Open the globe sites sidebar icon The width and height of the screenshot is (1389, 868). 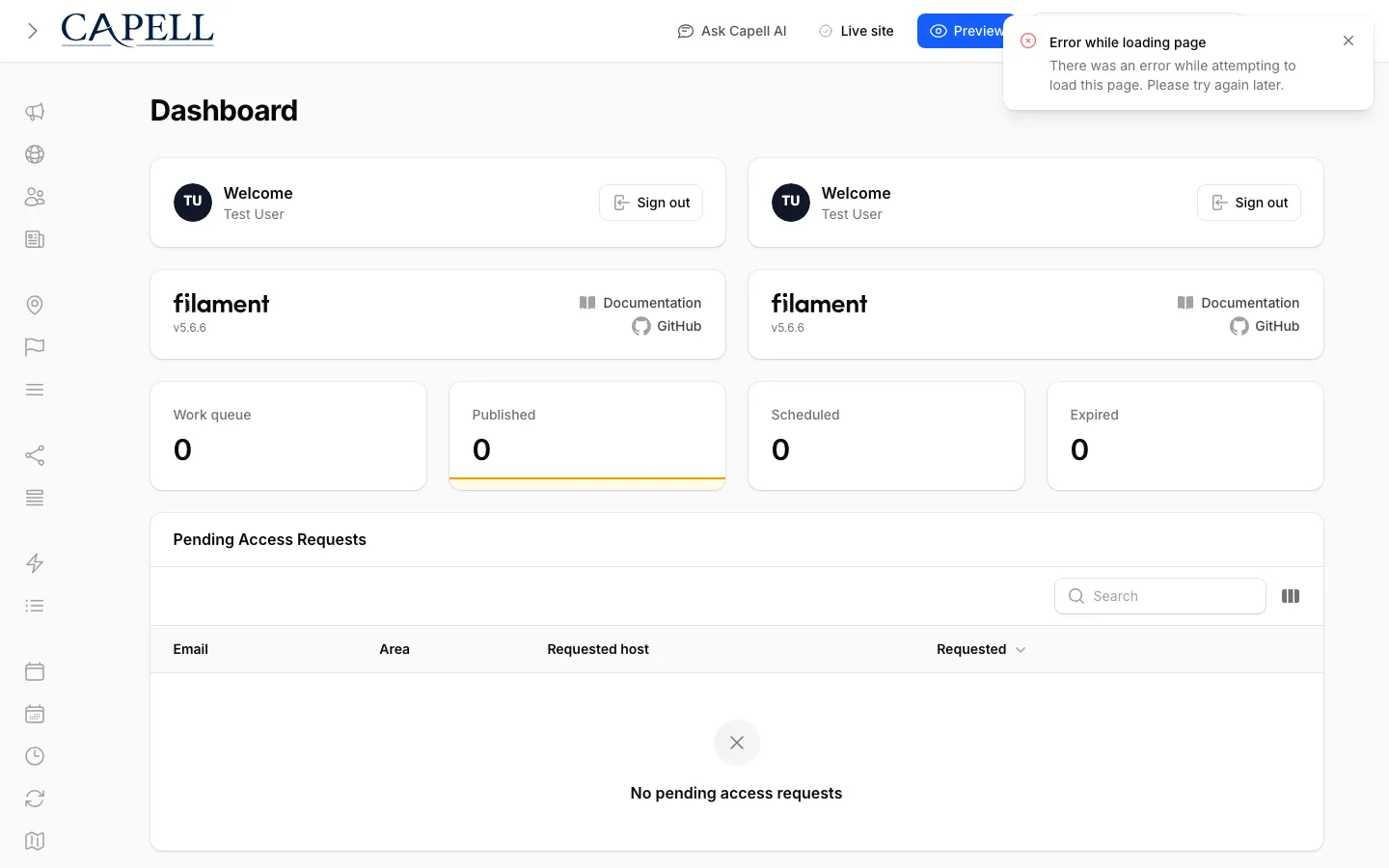35,154
